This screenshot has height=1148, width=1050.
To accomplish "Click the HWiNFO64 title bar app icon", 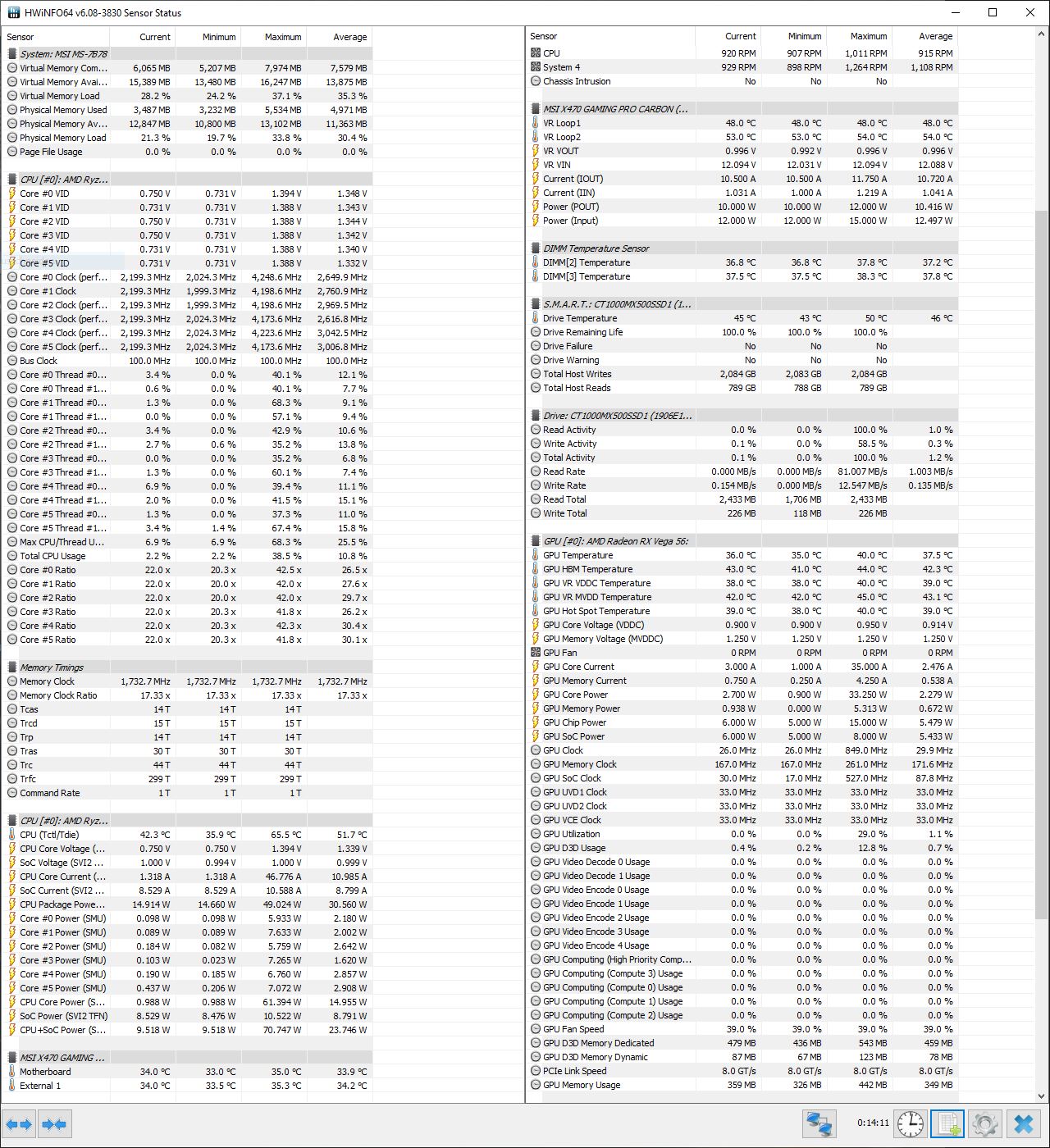I will 13,12.
